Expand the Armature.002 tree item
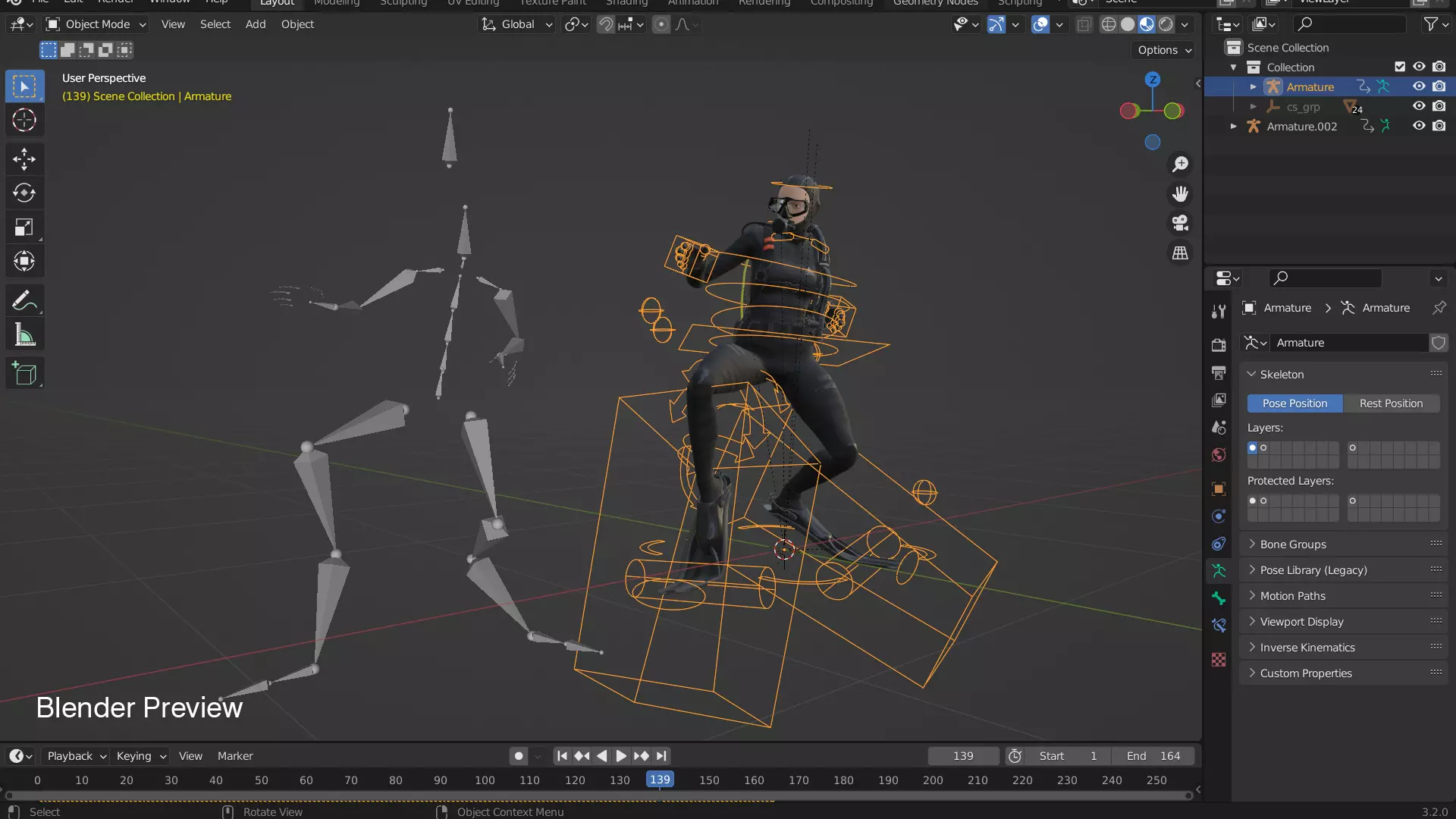The image size is (1456, 819). [1234, 127]
